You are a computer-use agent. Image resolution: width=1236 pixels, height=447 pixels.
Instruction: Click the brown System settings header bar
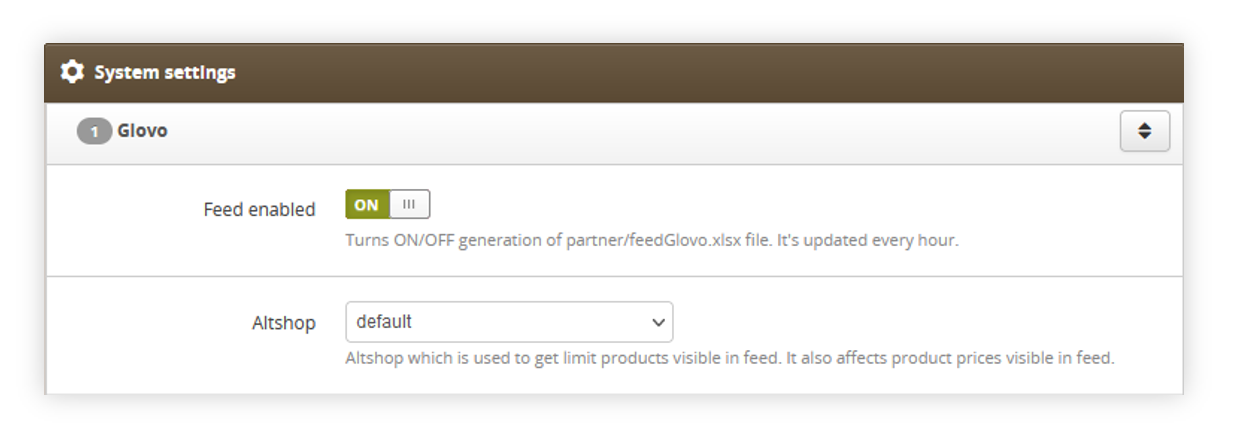(614, 73)
